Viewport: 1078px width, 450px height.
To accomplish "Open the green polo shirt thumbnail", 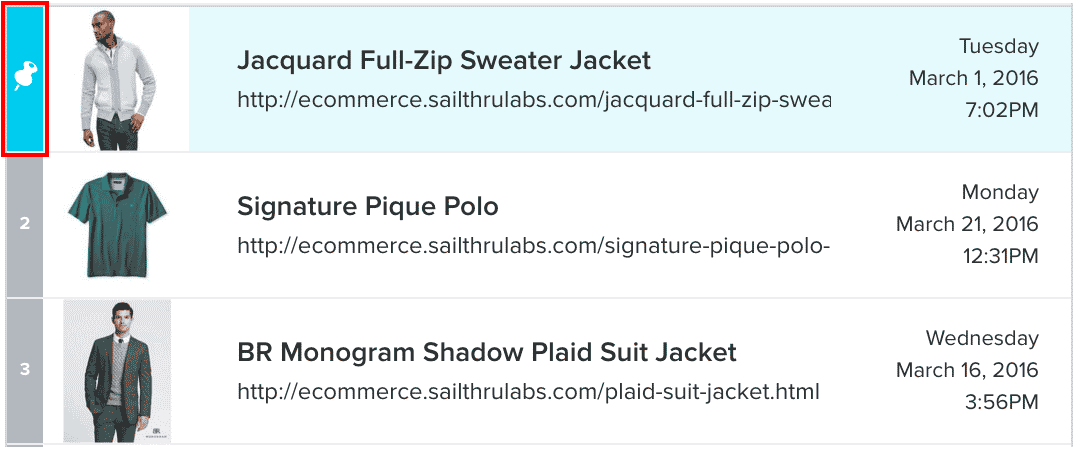I will pyautogui.click(x=118, y=224).
